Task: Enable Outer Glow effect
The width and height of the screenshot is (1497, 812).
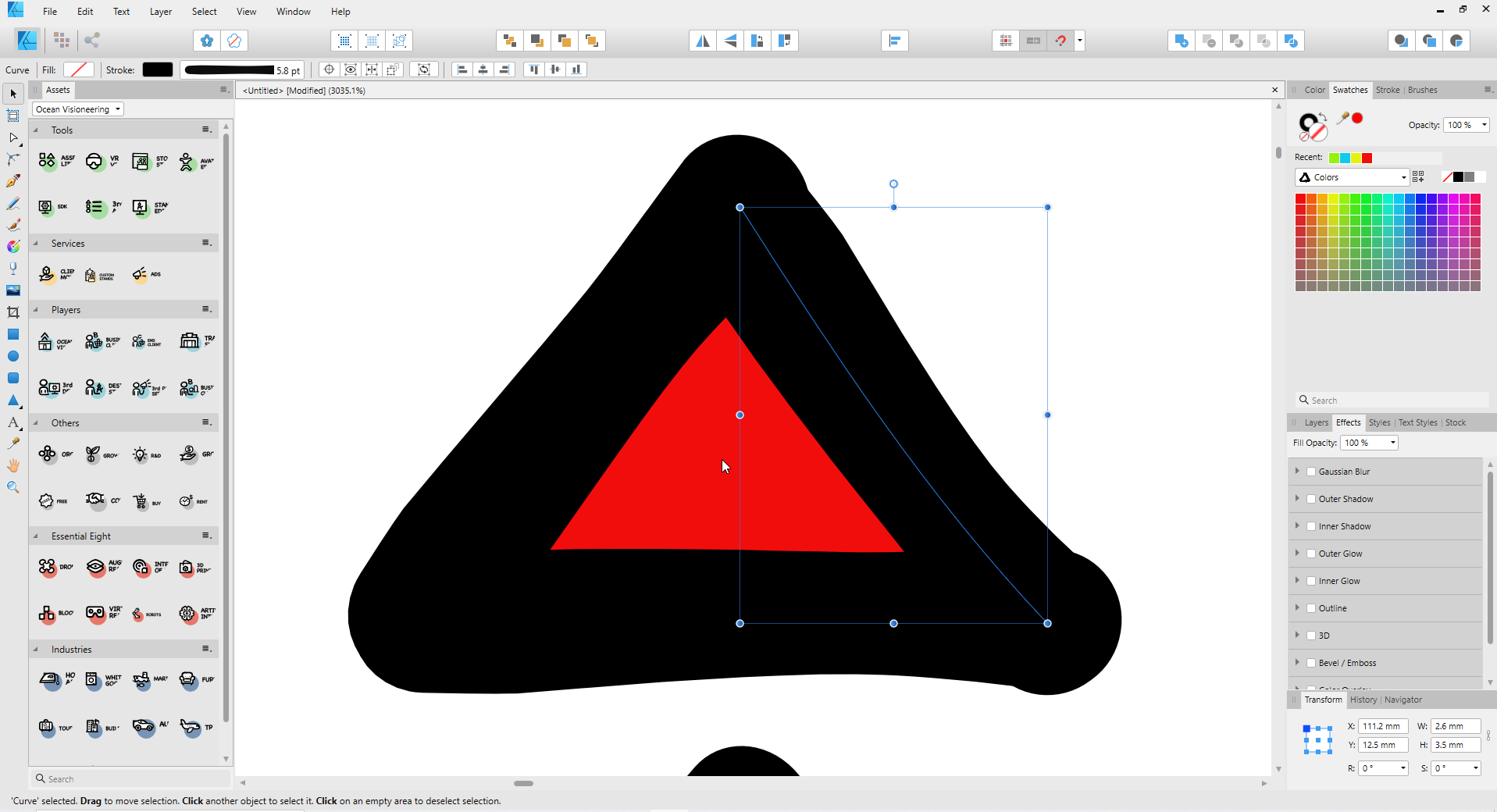Action: point(1311,554)
